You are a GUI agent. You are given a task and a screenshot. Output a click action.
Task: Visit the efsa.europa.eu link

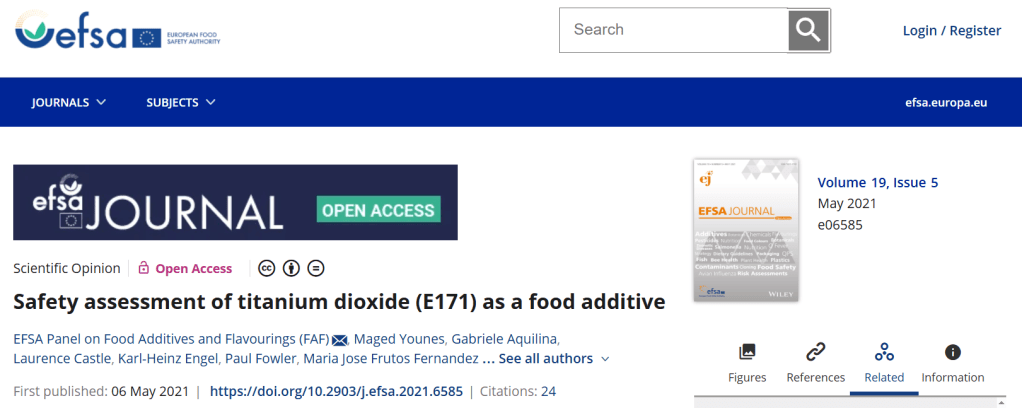tap(945, 102)
